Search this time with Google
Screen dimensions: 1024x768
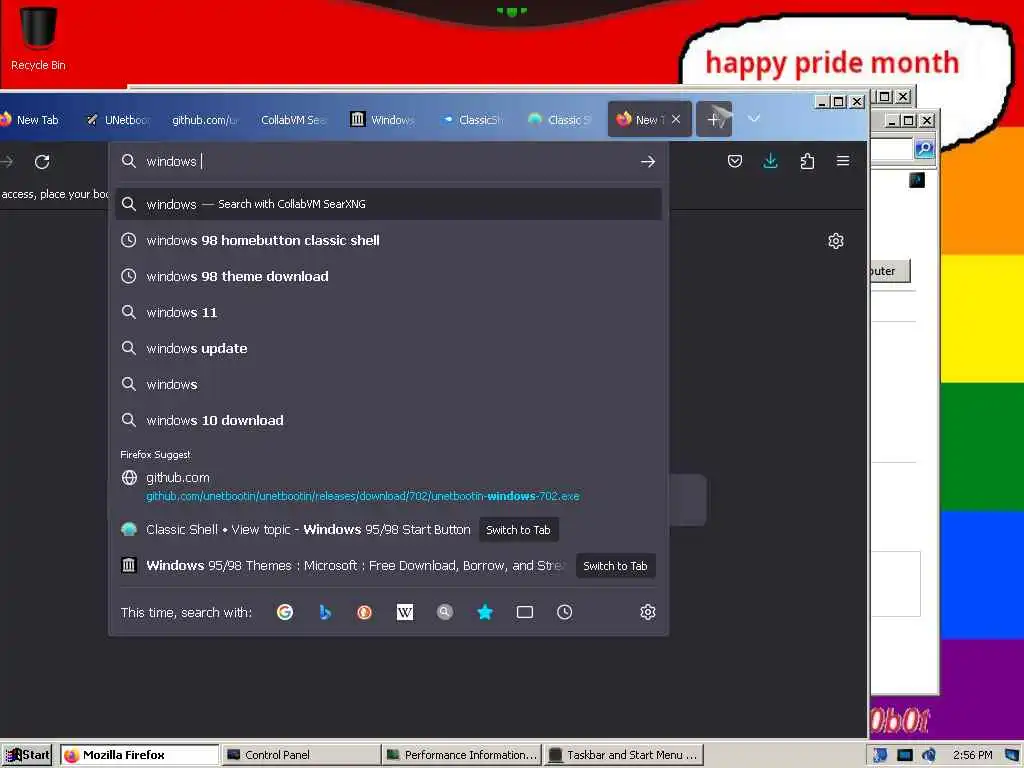pos(285,612)
